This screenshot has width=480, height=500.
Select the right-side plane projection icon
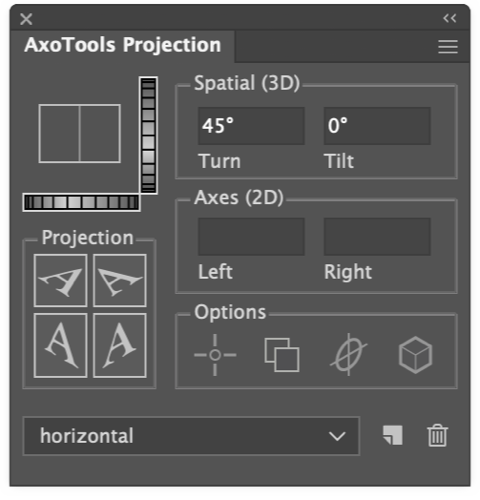tap(120, 345)
